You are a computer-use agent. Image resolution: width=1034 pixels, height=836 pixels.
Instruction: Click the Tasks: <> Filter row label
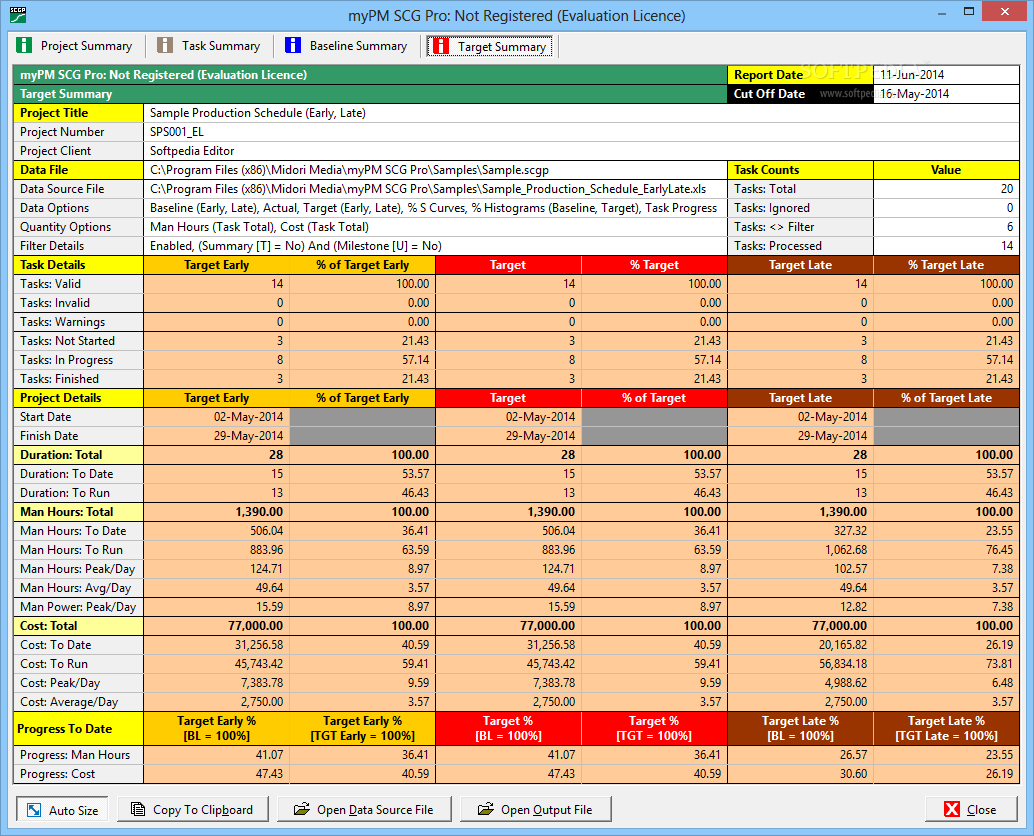801,227
